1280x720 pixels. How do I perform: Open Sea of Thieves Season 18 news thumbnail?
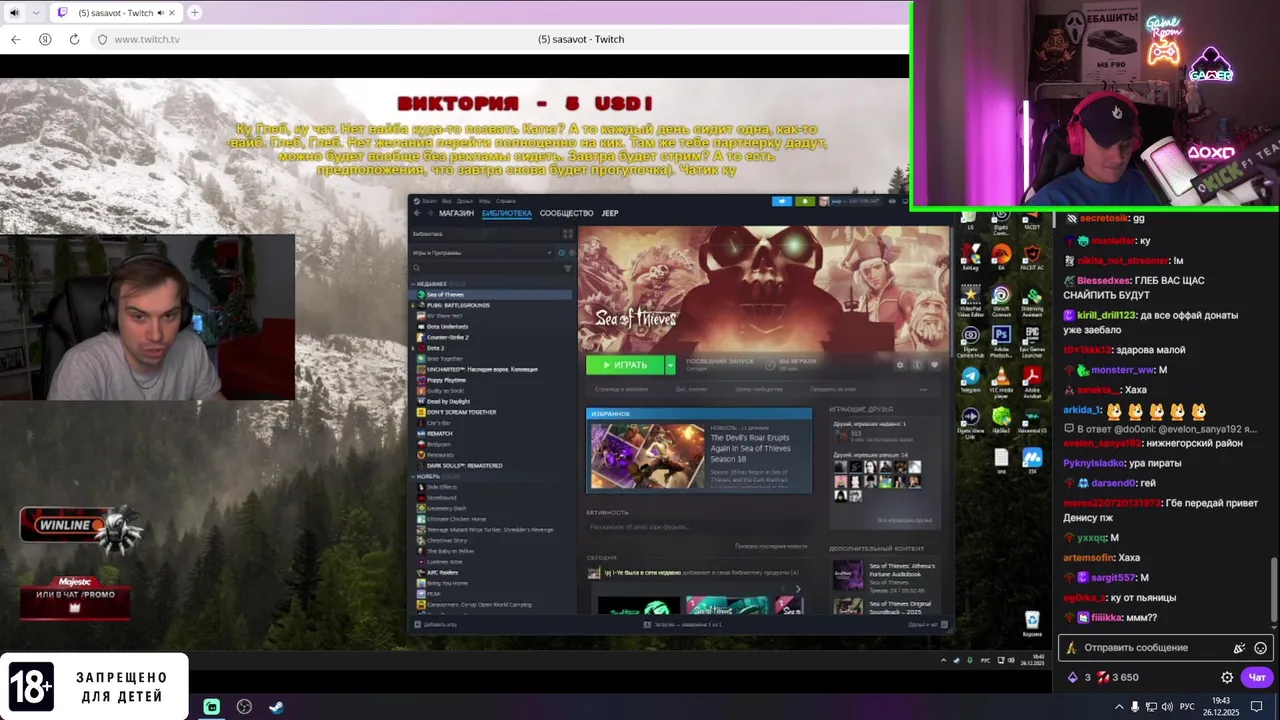tap(647, 456)
